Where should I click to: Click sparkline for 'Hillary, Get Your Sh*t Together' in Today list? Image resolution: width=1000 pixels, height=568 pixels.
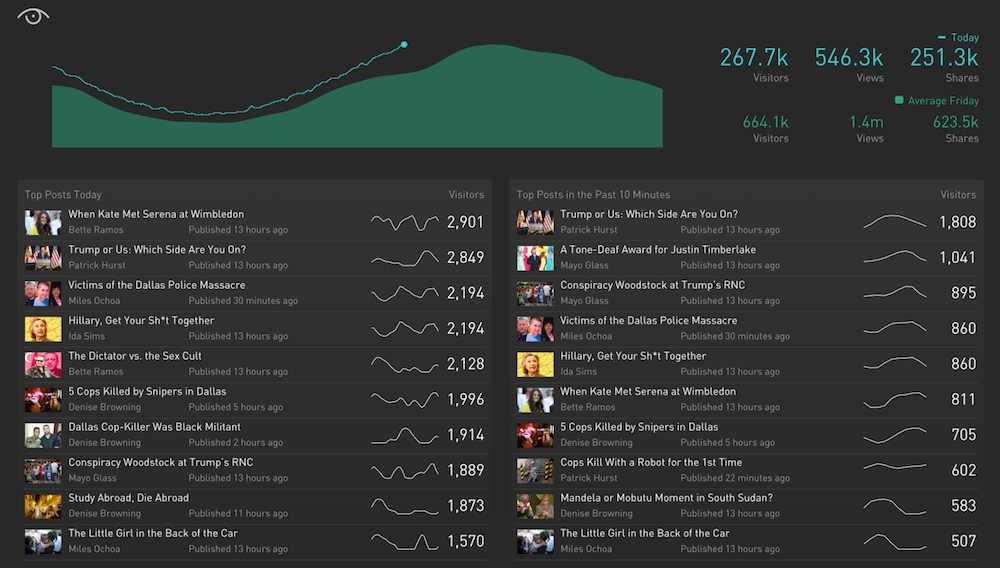[x=404, y=329]
